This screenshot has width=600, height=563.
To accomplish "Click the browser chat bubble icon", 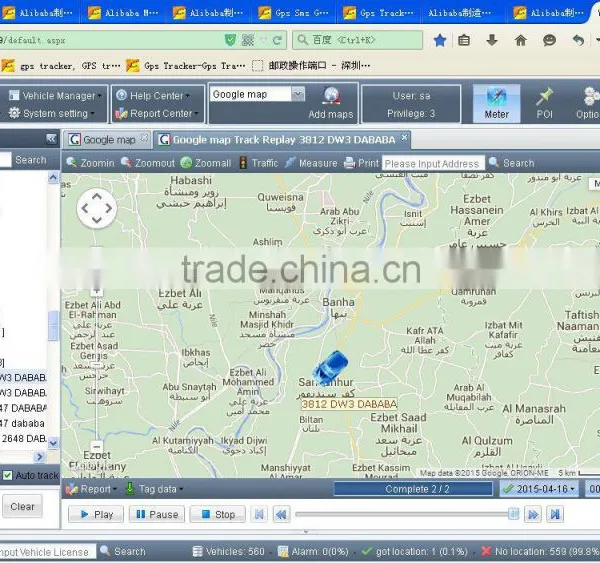I will click(x=549, y=40).
